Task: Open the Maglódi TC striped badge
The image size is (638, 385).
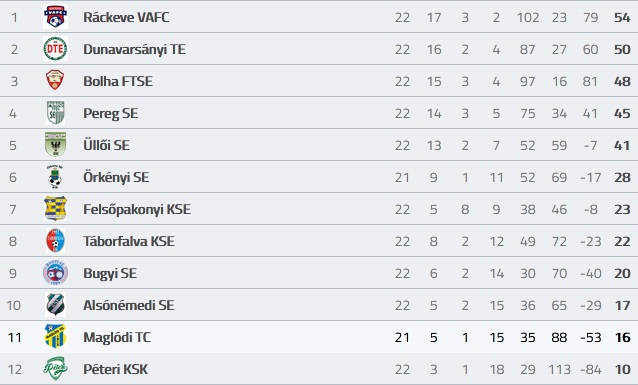Action: (x=55, y=337)
